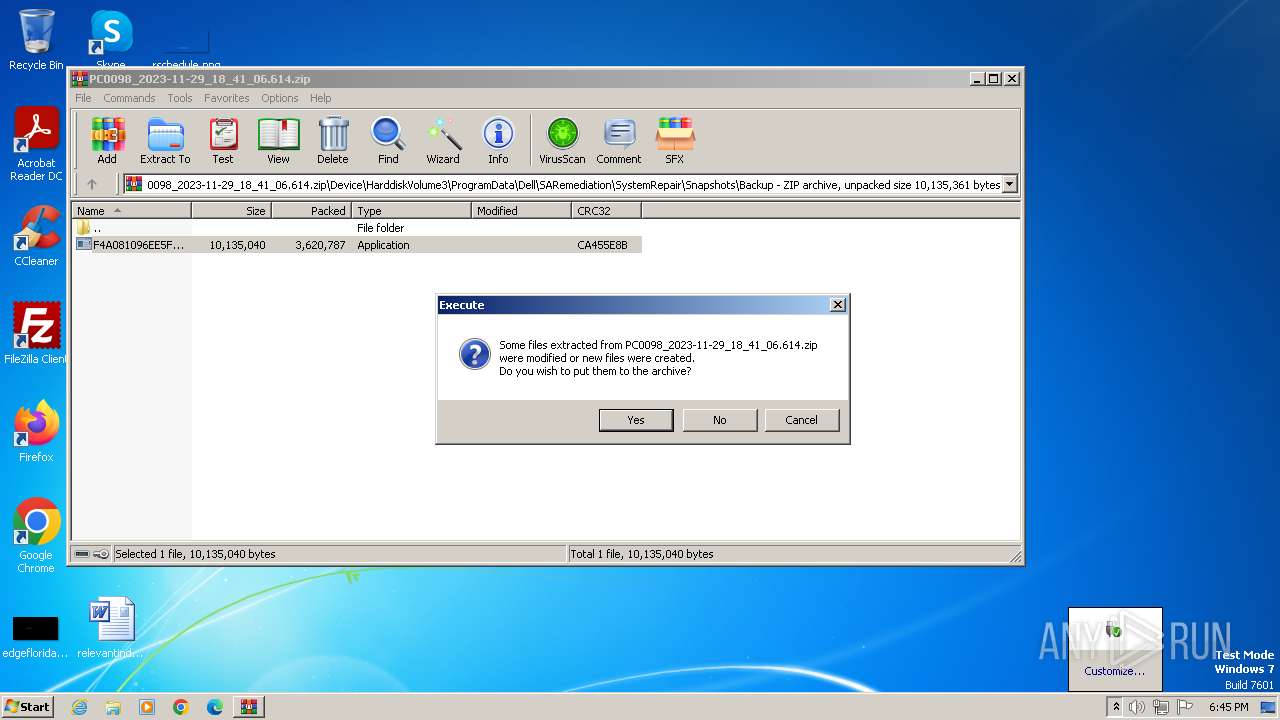Open Skype desktop shortcut
Screen dimensions: 1280x720
tap(111, 40)
